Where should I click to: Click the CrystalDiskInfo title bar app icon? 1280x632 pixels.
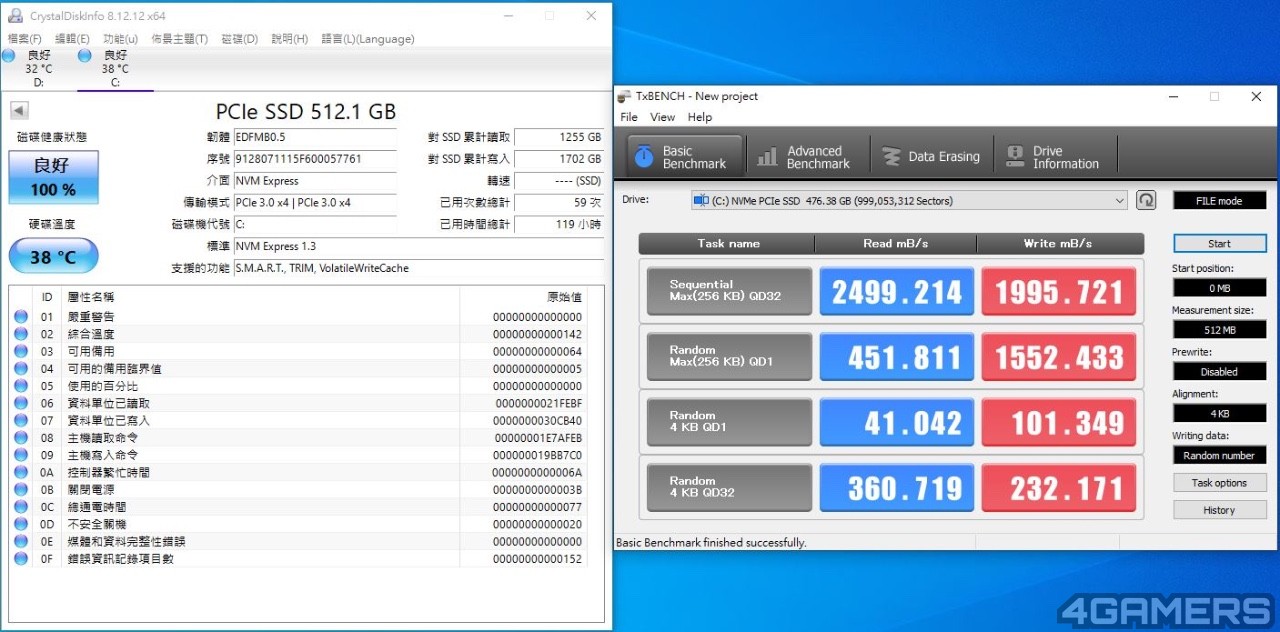coord(15,16)
